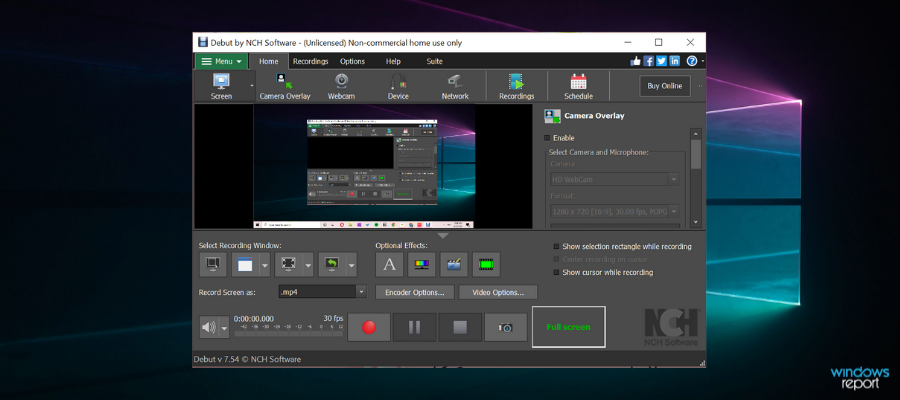The width and height of the screenshot is (900, 400).
Task: Collapse the preview with the triangle arrow
Action: (x=444, y=235)
